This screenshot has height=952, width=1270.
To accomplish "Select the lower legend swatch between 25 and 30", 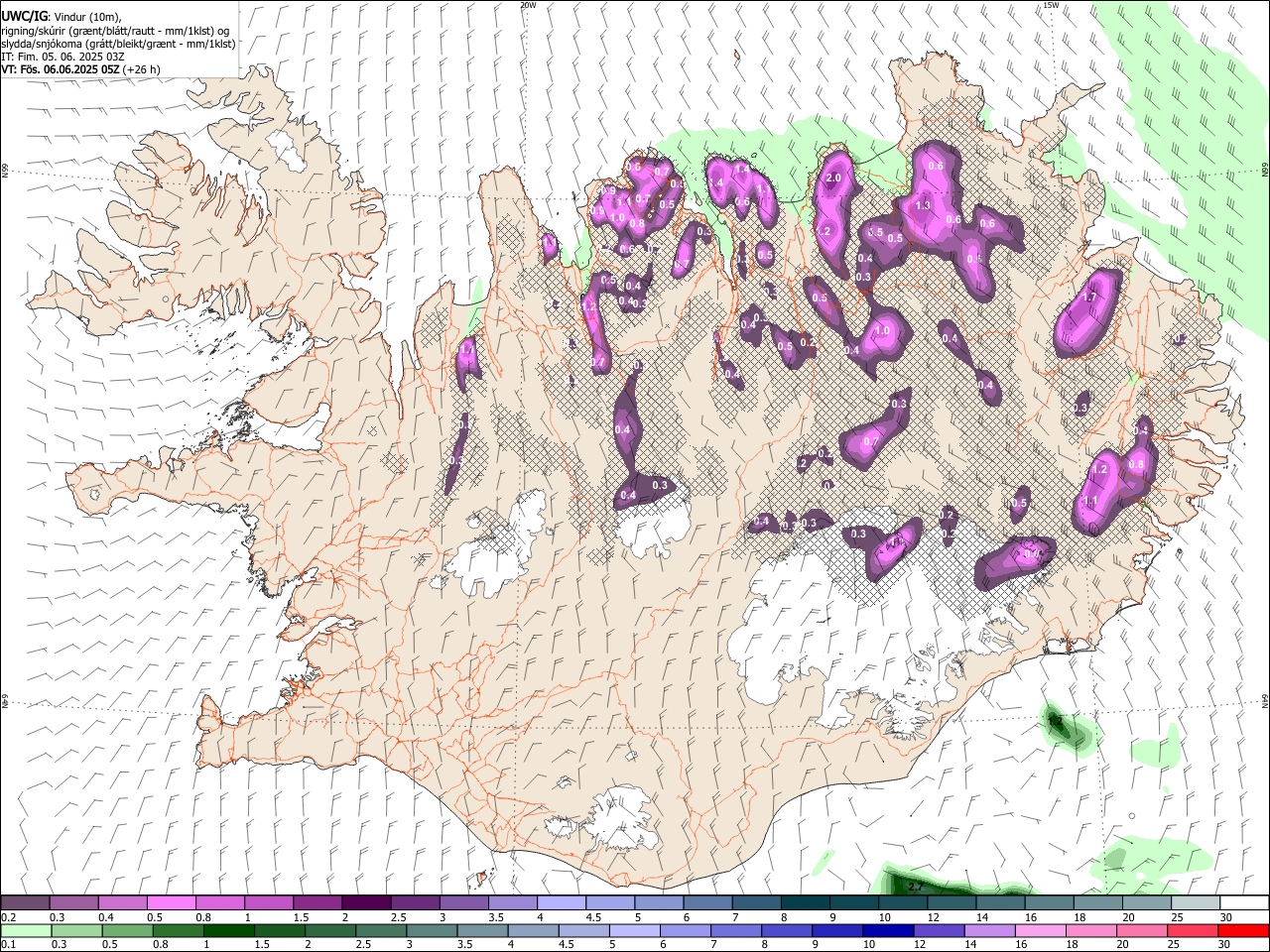I will click(1193, 930).
